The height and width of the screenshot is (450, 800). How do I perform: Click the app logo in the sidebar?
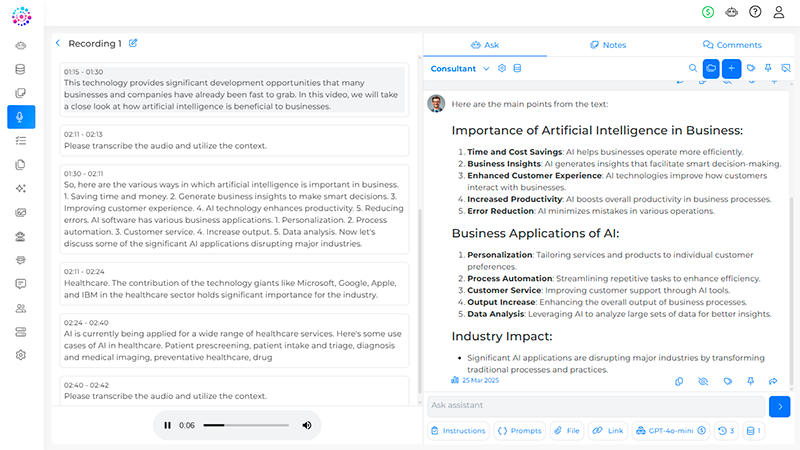pyautogui.click(x=21, y=16)
